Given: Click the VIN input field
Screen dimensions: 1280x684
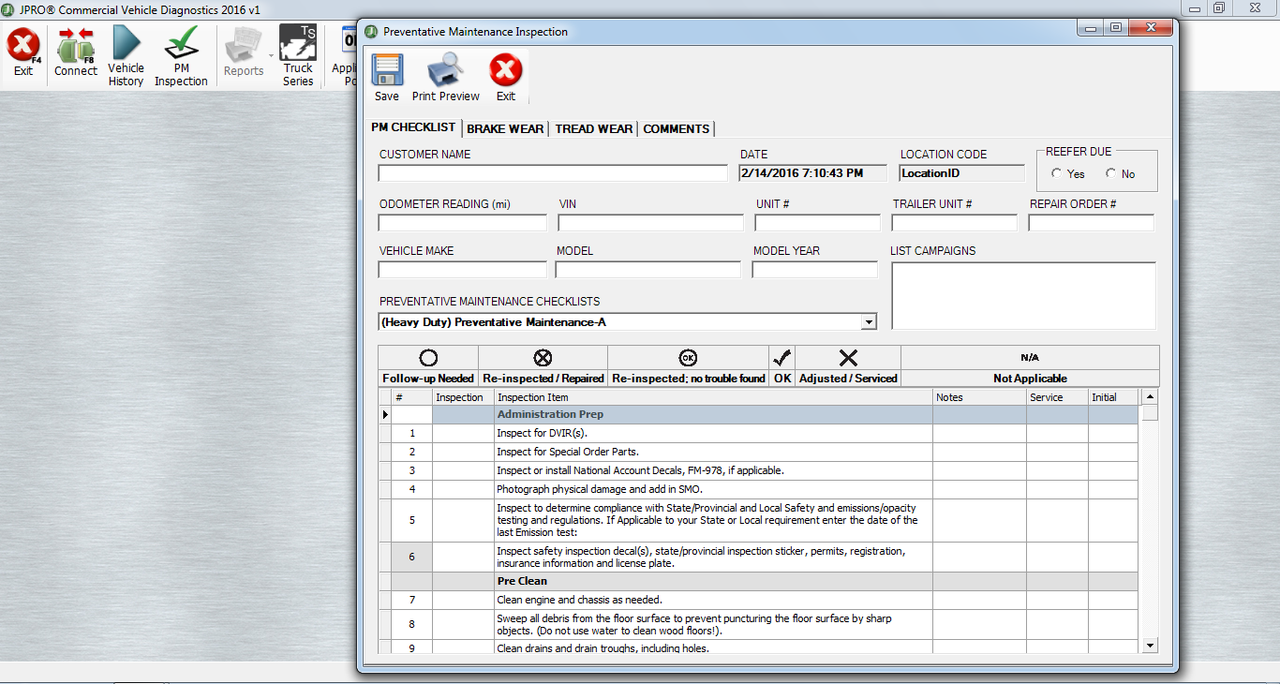Looking at the screenshot, I should [x=649, y=222].
